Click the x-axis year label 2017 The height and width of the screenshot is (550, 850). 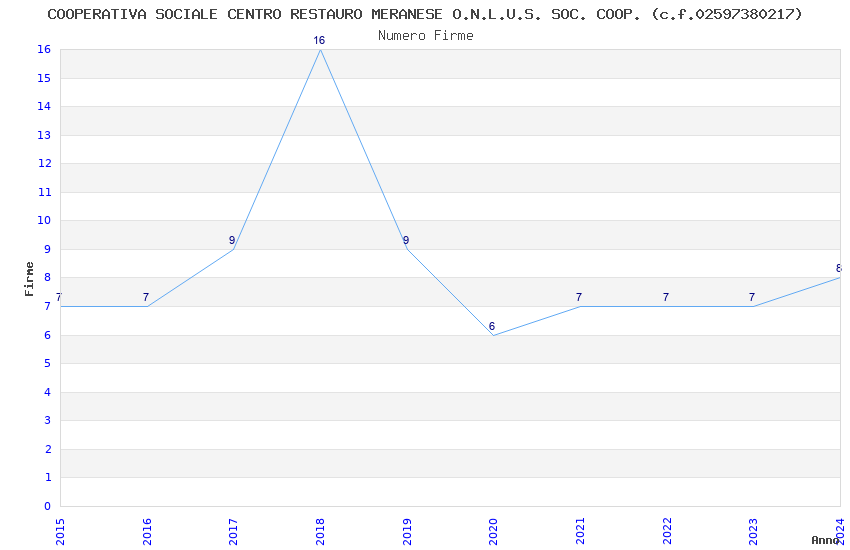(x=234, y=532)
